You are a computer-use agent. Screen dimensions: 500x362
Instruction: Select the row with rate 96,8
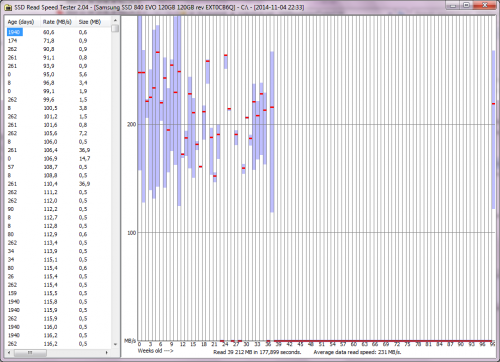(x=58, y=83)
